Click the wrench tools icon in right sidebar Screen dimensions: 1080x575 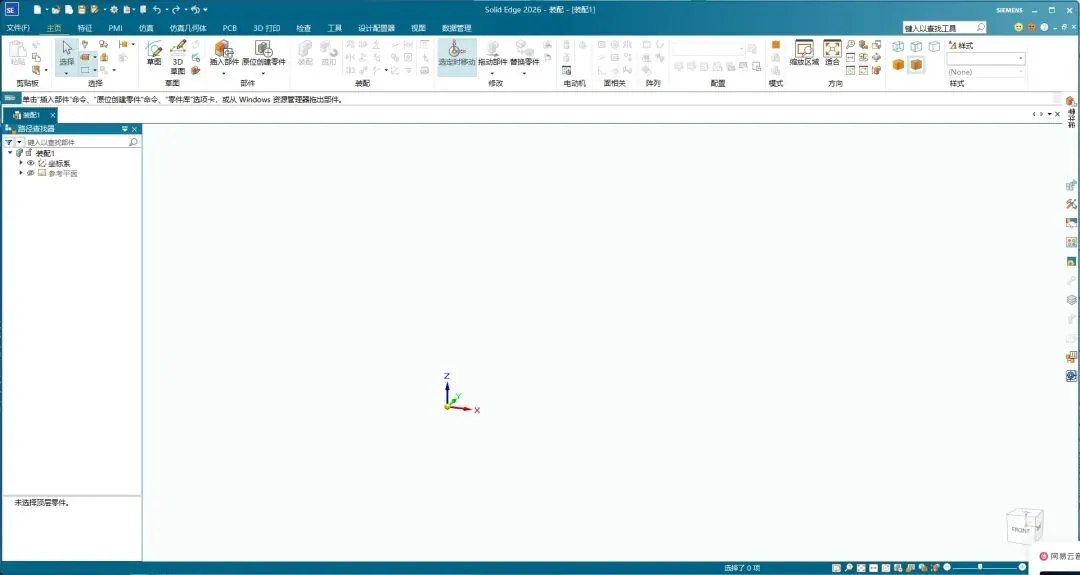point(1071,204)
